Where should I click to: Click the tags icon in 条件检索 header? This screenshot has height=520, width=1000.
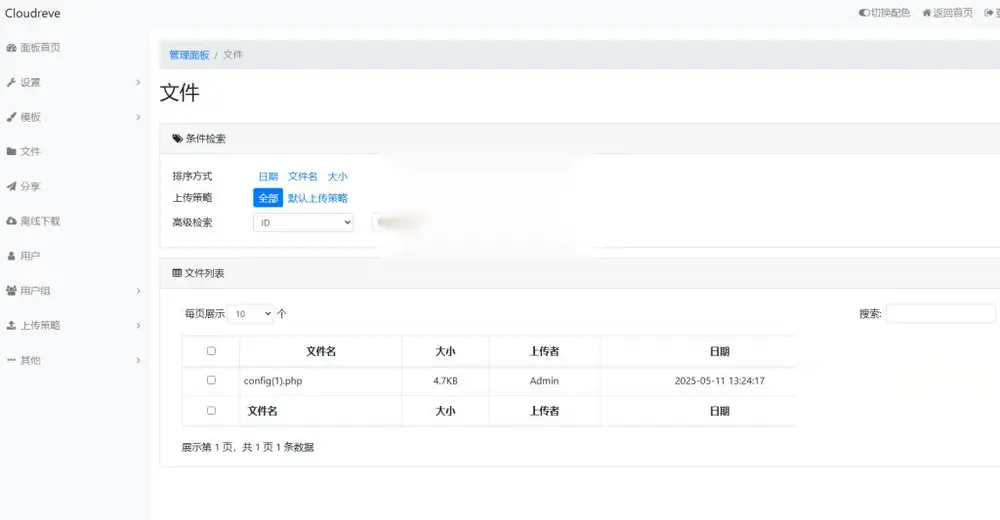click(177, 138)
